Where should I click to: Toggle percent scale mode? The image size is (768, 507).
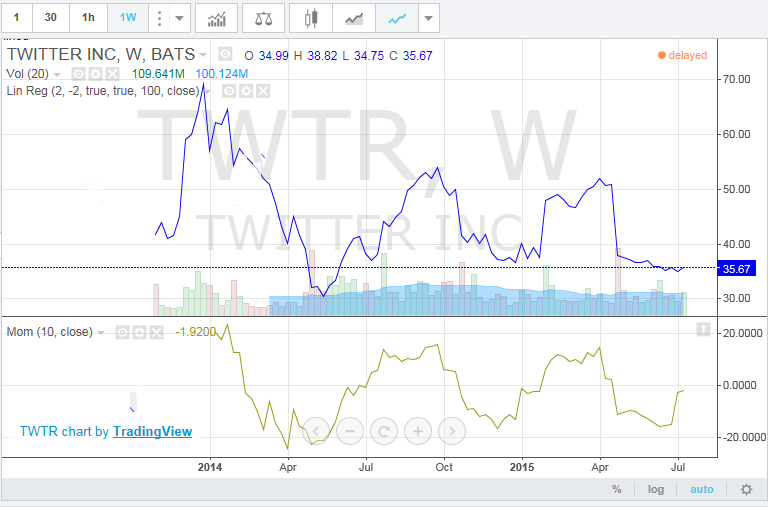(617, 489)
